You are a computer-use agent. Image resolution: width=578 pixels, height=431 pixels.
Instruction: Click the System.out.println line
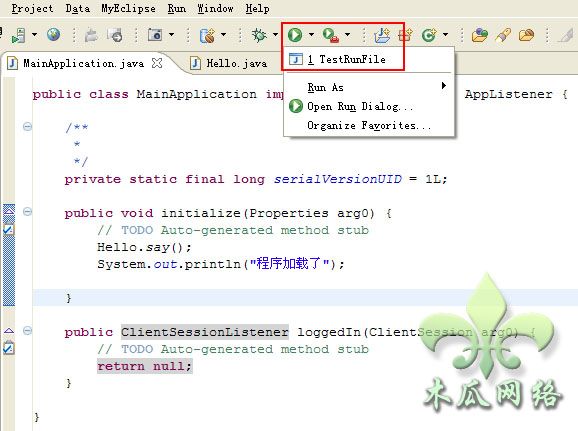pos(220,264)
